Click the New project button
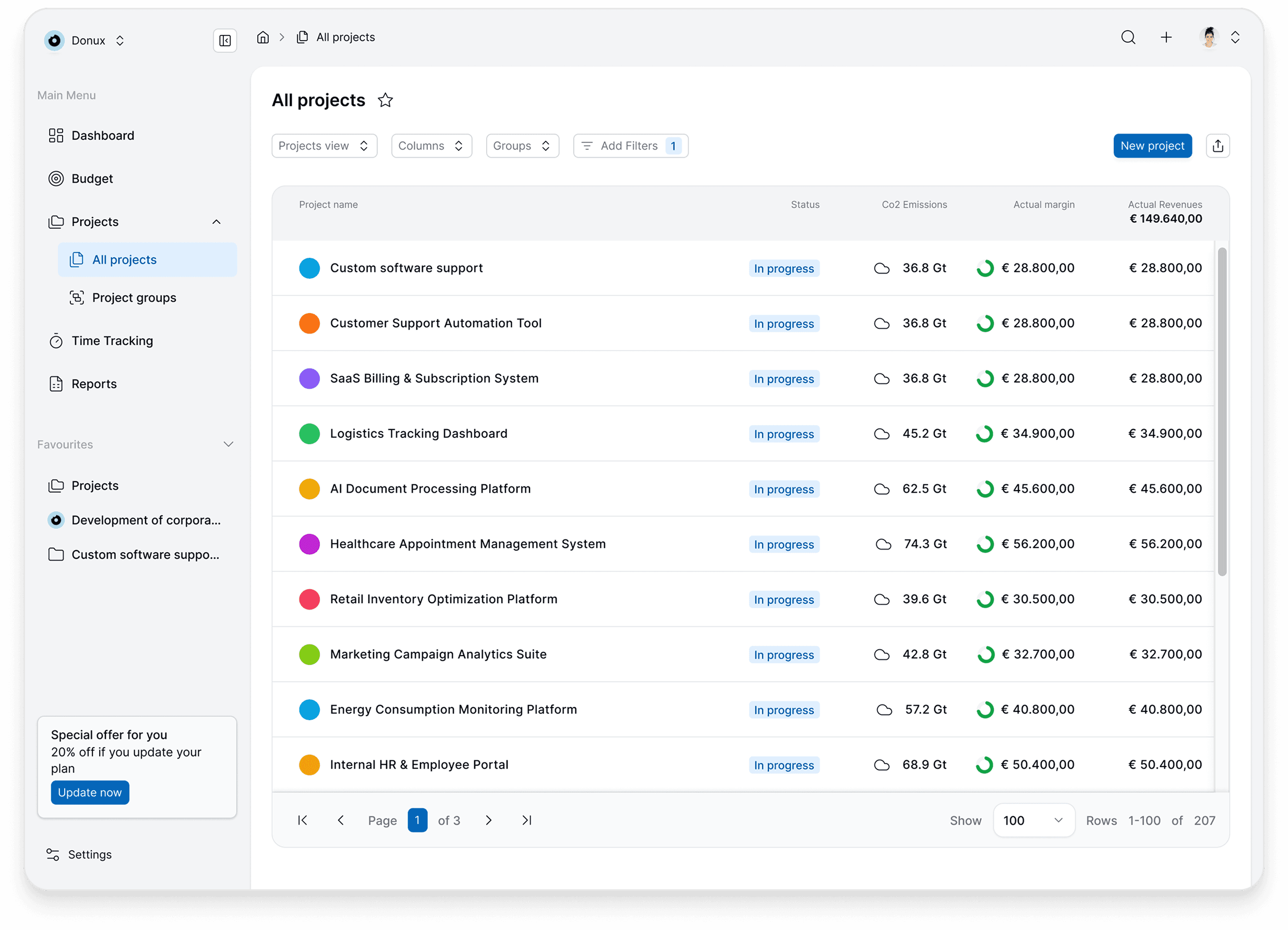 [1152, 146]
